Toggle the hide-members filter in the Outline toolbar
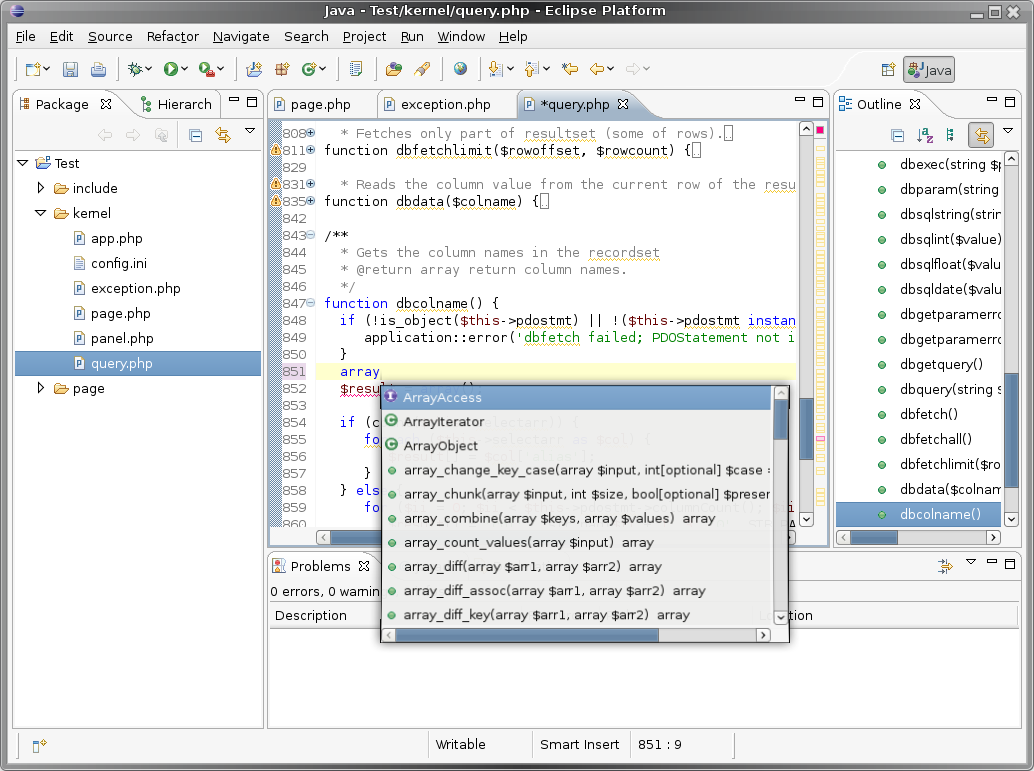The image size is (1034, 771). (x=950, y=136)
